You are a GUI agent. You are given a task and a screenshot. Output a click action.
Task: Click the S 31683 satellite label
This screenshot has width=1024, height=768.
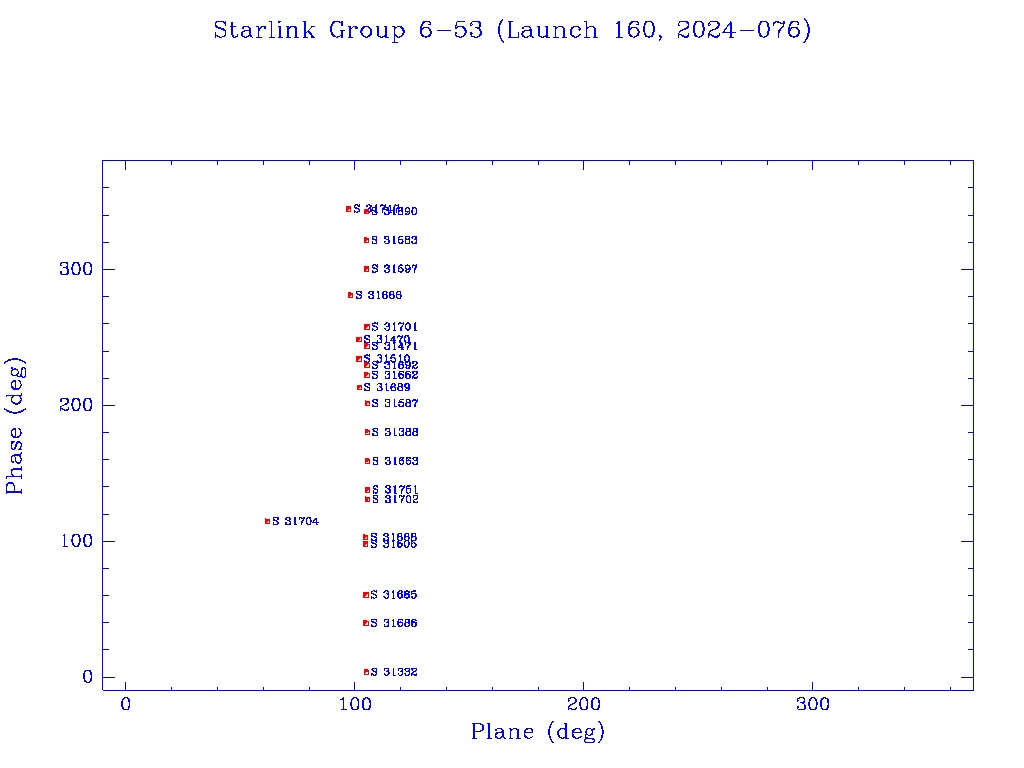(x=394, y=240)
